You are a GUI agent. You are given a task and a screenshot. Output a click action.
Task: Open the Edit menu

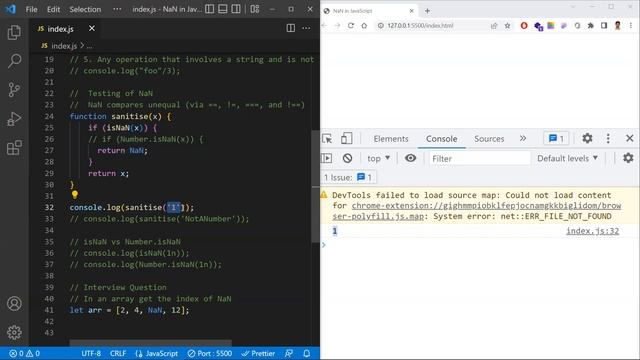tap(53, 9)
